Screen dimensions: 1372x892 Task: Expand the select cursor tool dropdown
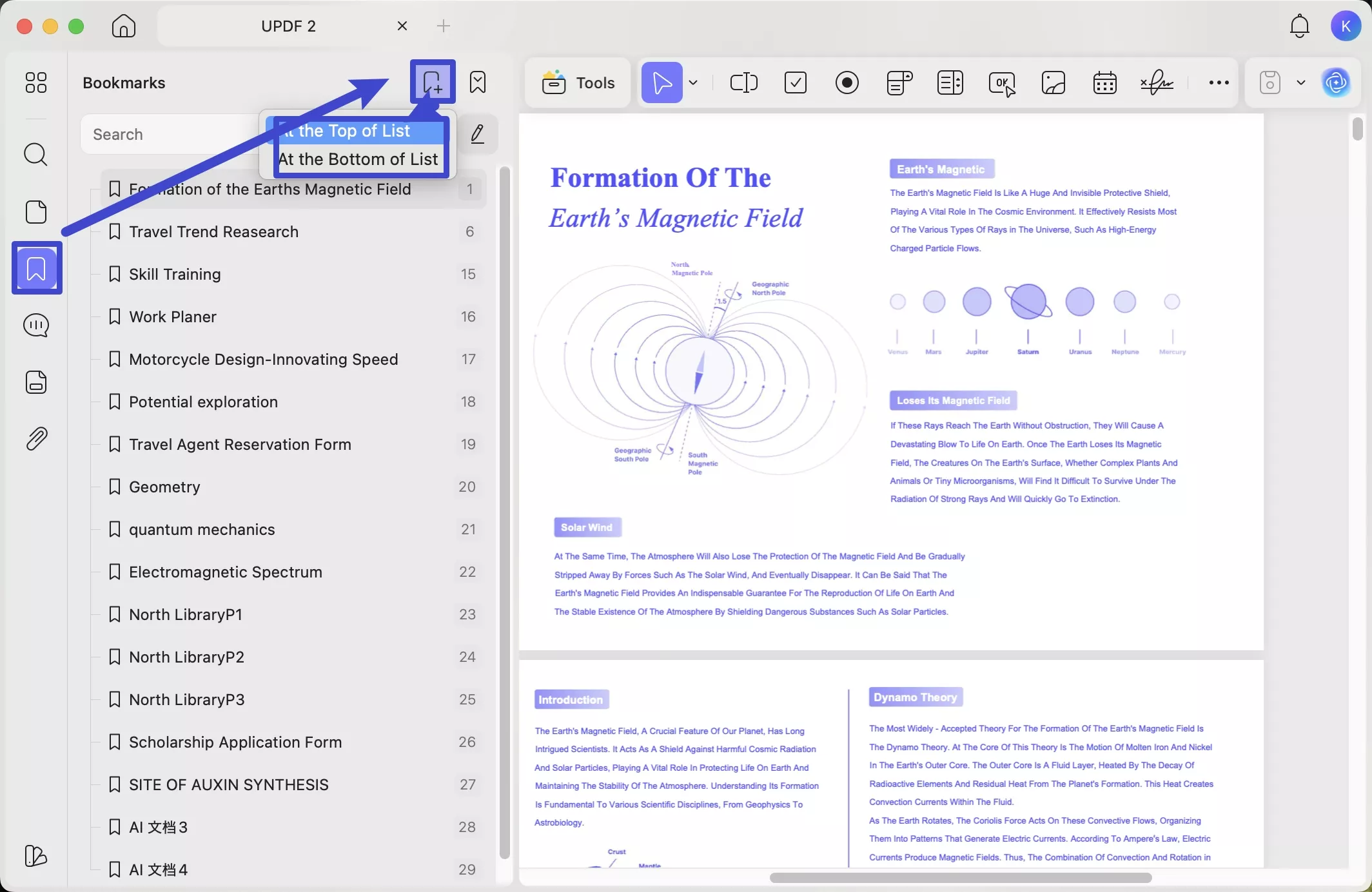tap(693, 82)
